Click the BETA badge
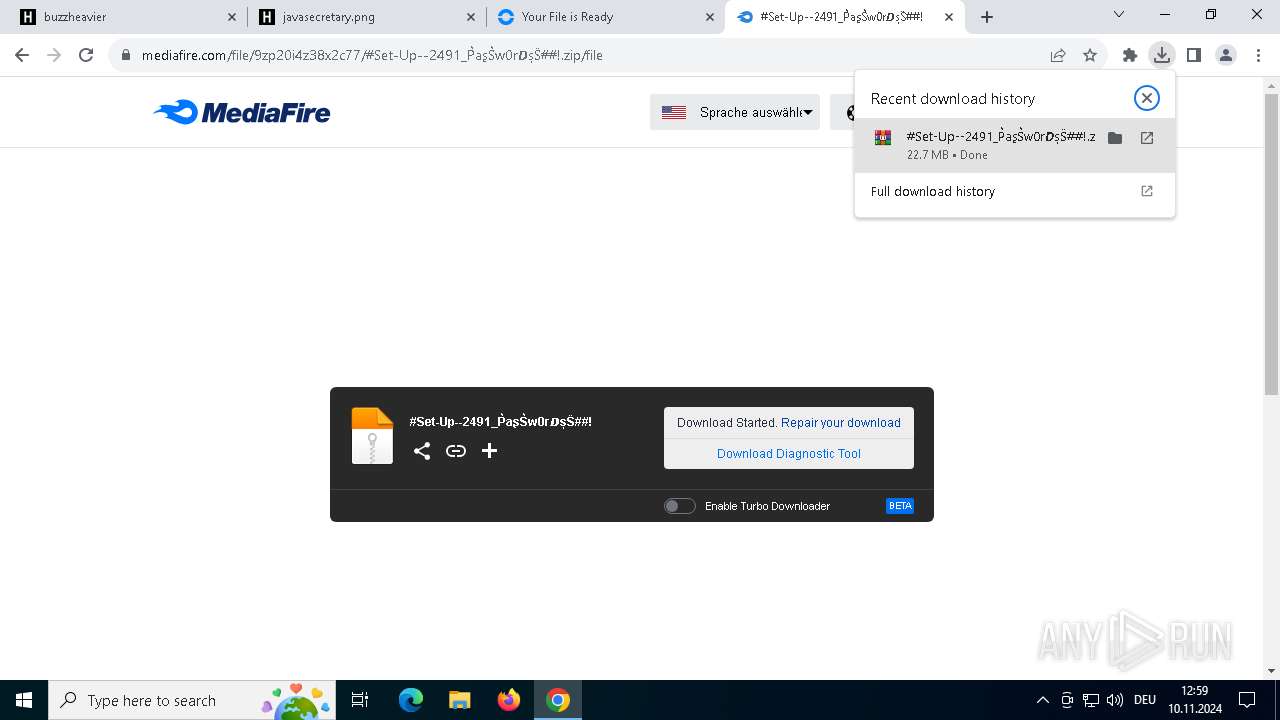1280x720 pixels. point(900,506)
